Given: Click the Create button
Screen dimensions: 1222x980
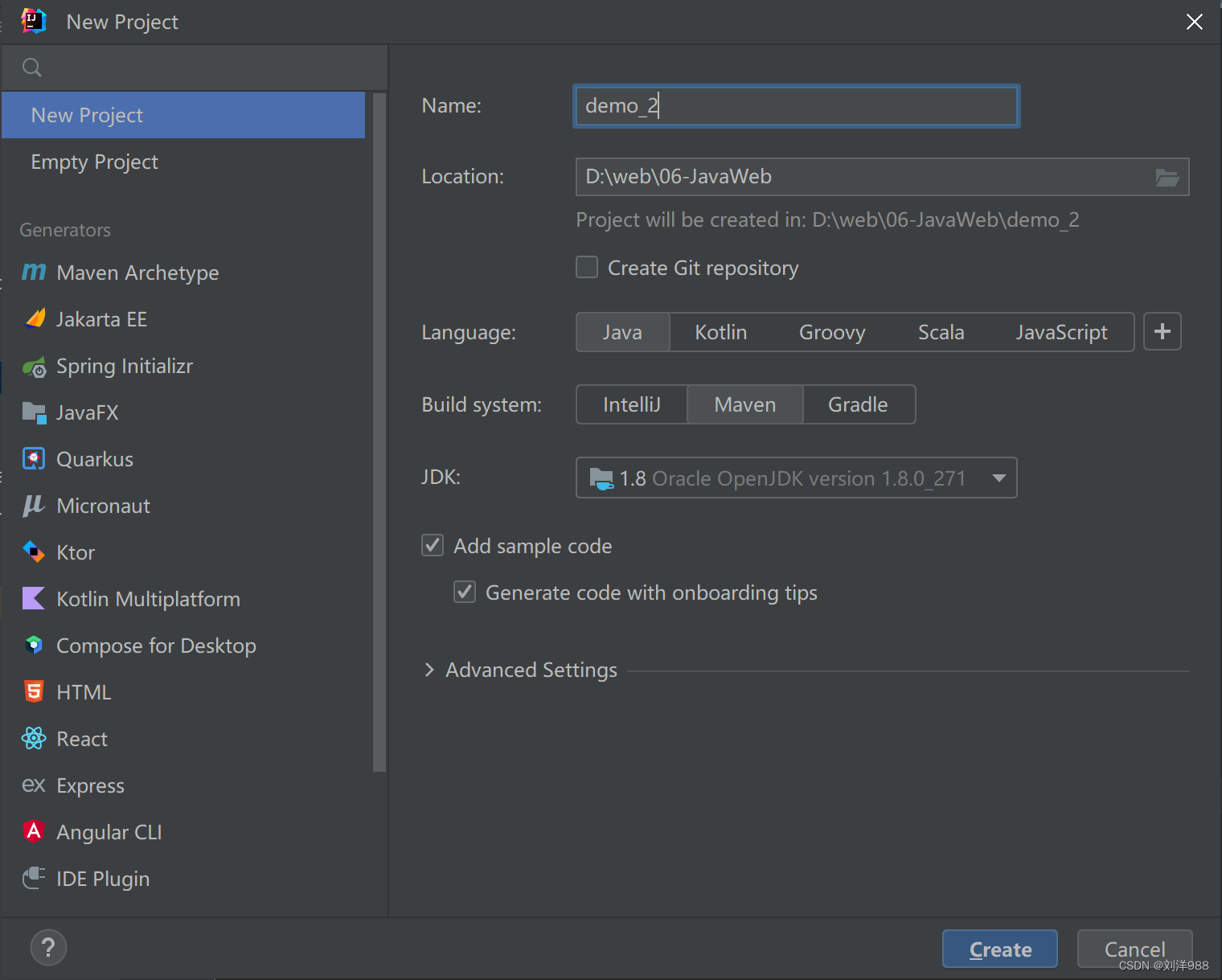Looking at the screenshot, I should coord(1000,949).
